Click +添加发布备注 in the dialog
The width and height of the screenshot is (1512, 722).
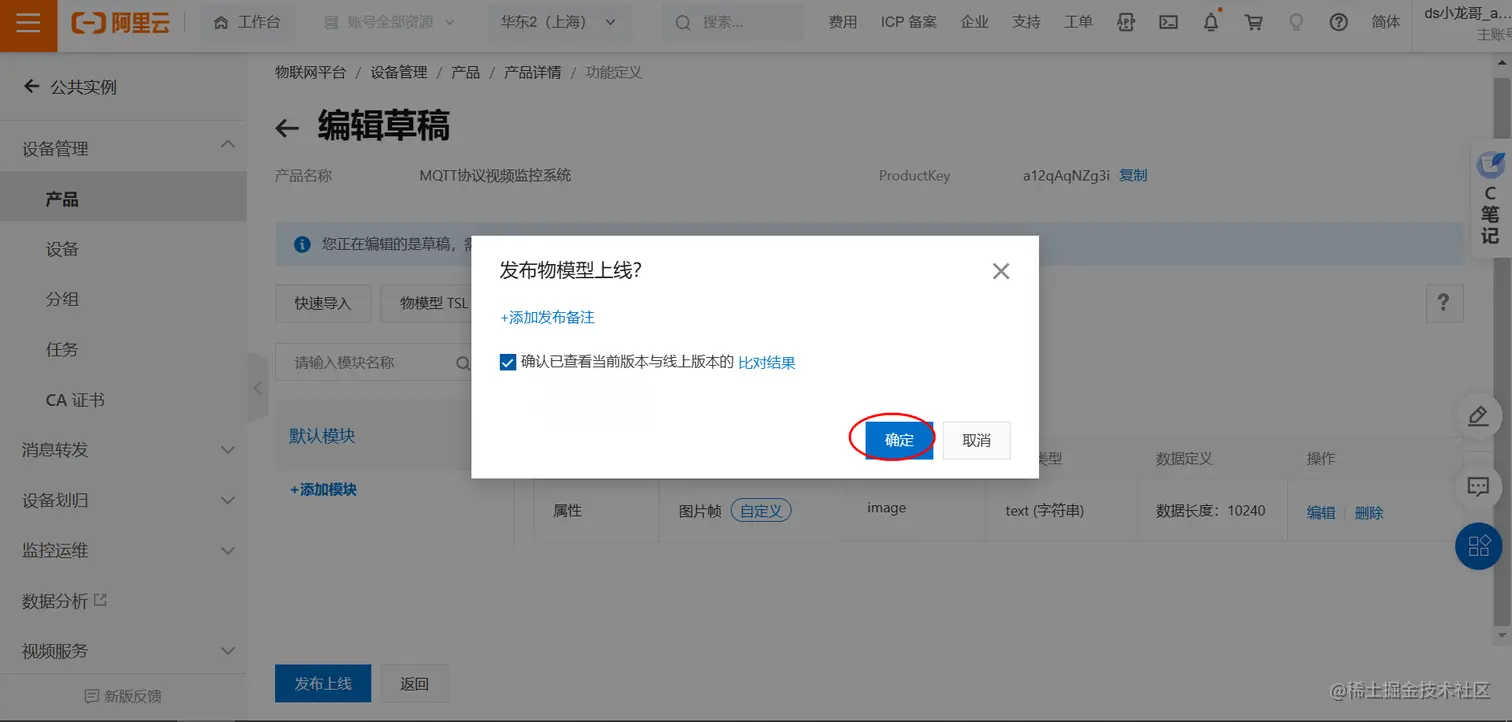coord(547,317)
